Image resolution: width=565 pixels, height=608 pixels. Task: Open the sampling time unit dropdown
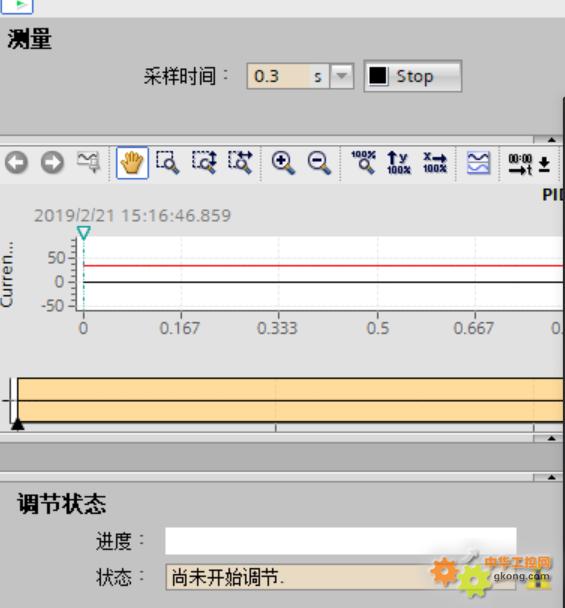point(342,76)
